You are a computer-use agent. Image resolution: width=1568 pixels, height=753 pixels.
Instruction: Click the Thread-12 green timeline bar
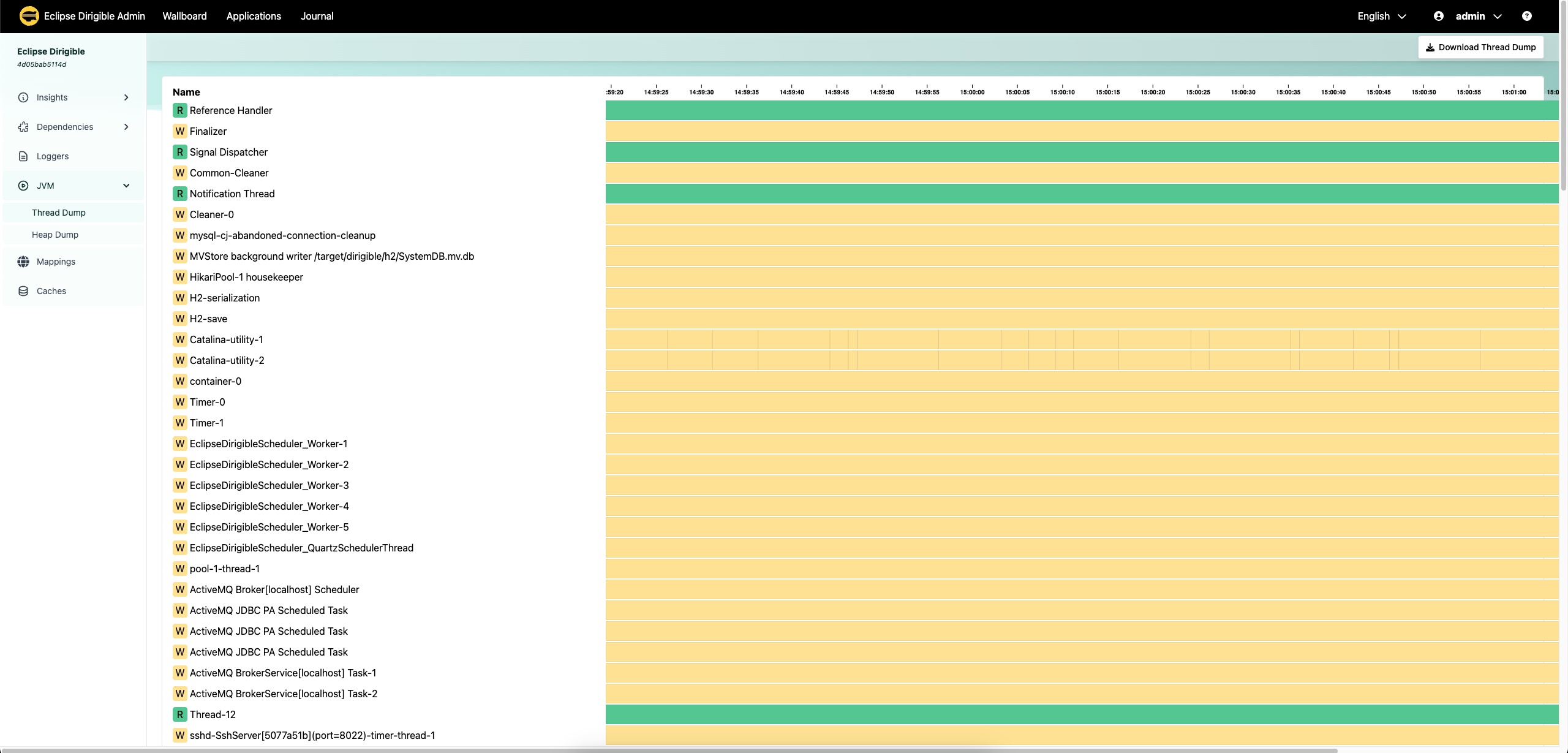(1082, 714)
